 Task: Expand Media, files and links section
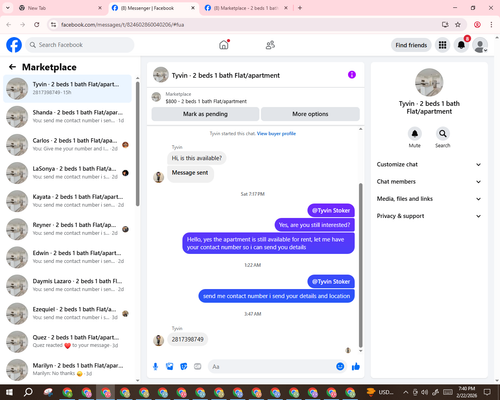pyautogui.click(x=429, y=199)
